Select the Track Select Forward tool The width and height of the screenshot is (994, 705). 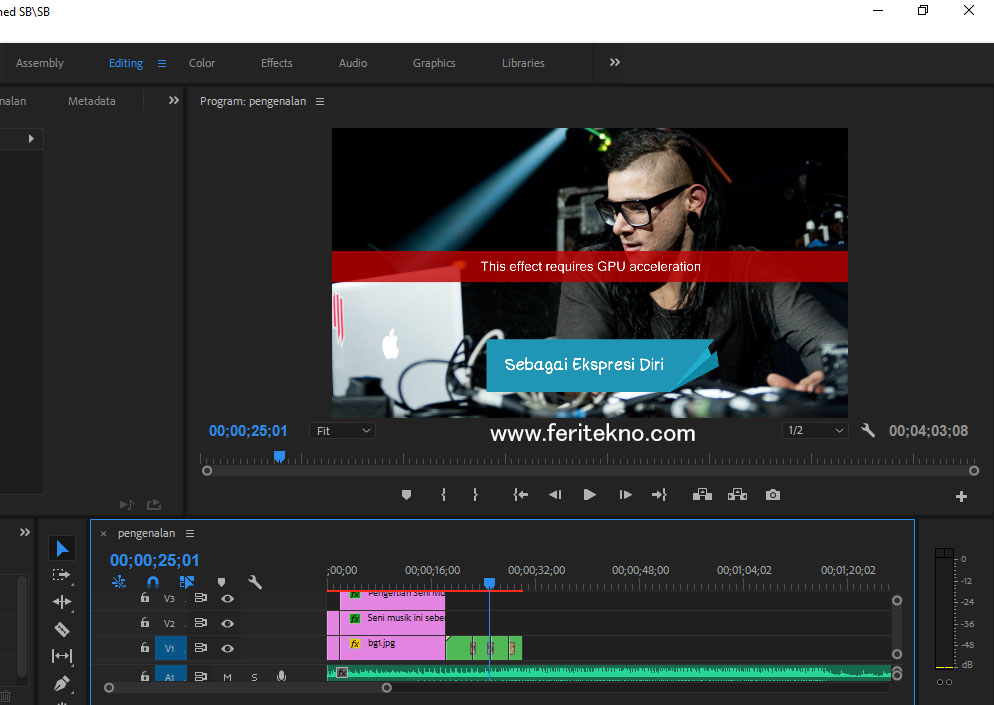pyautogui.click(x=61, y=576)
